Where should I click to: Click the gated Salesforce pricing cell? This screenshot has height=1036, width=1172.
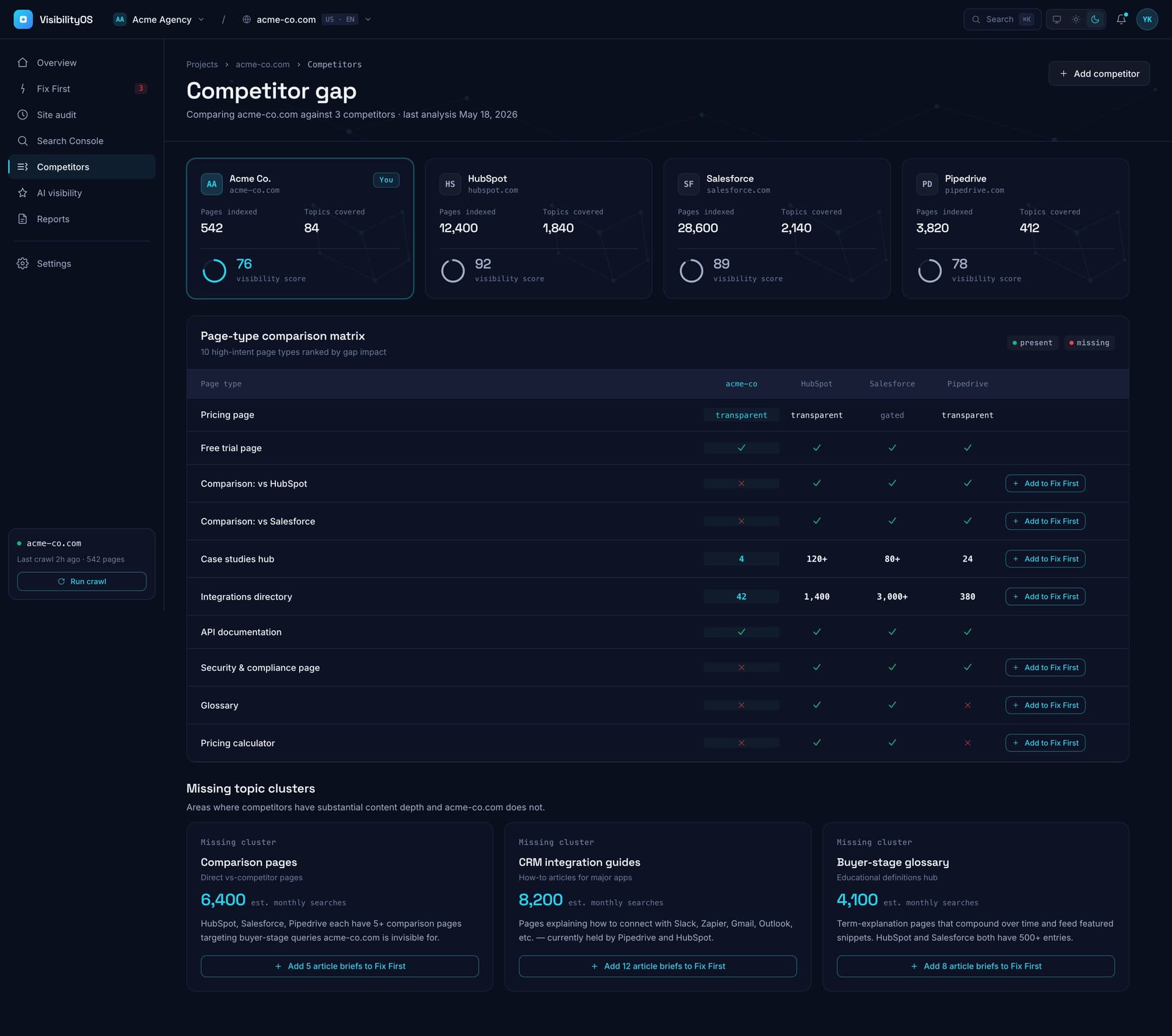pos(892,415)
